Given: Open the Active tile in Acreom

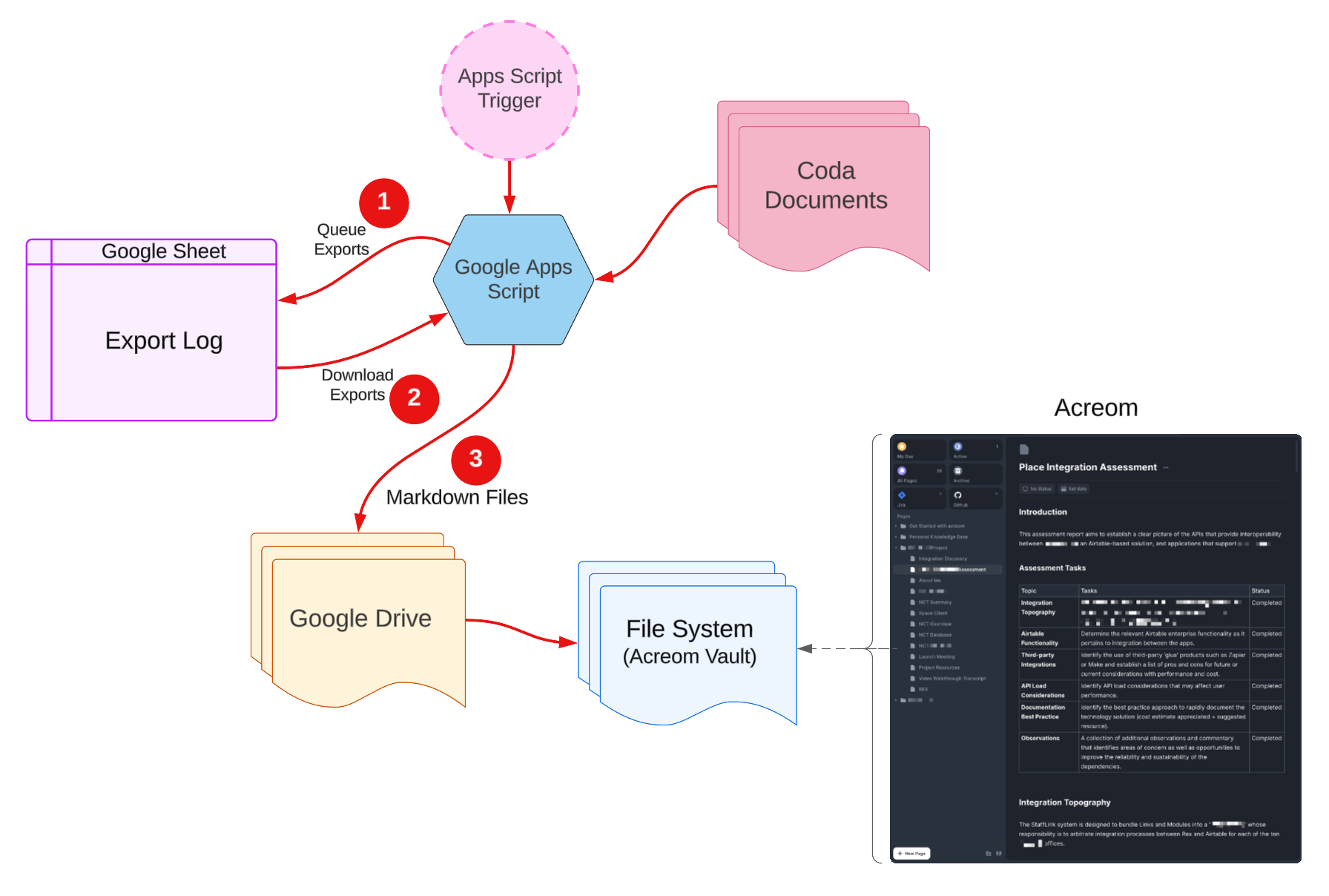Looking at the screenshot, I should pyautogui.click(x=976, y=450).
